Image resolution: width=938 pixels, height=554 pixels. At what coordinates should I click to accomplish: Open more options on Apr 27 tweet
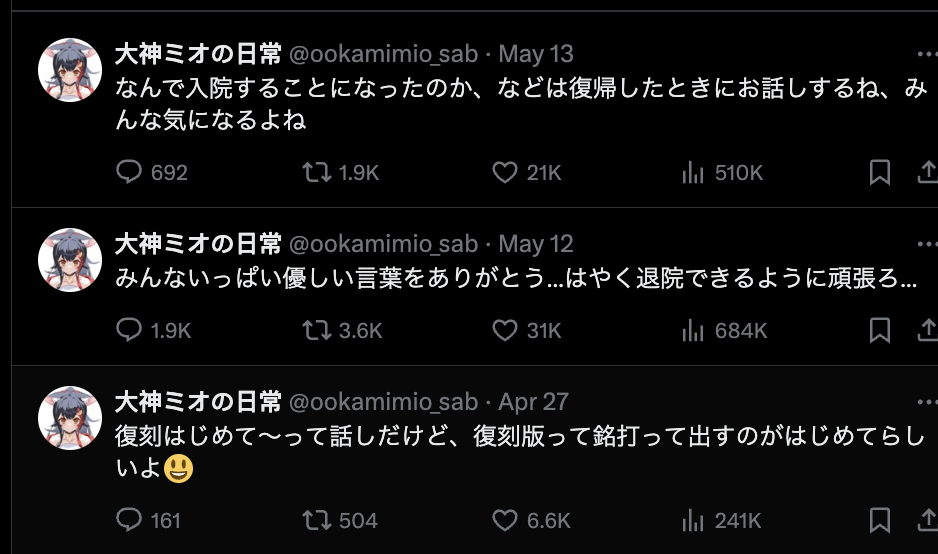pos(927,402)
